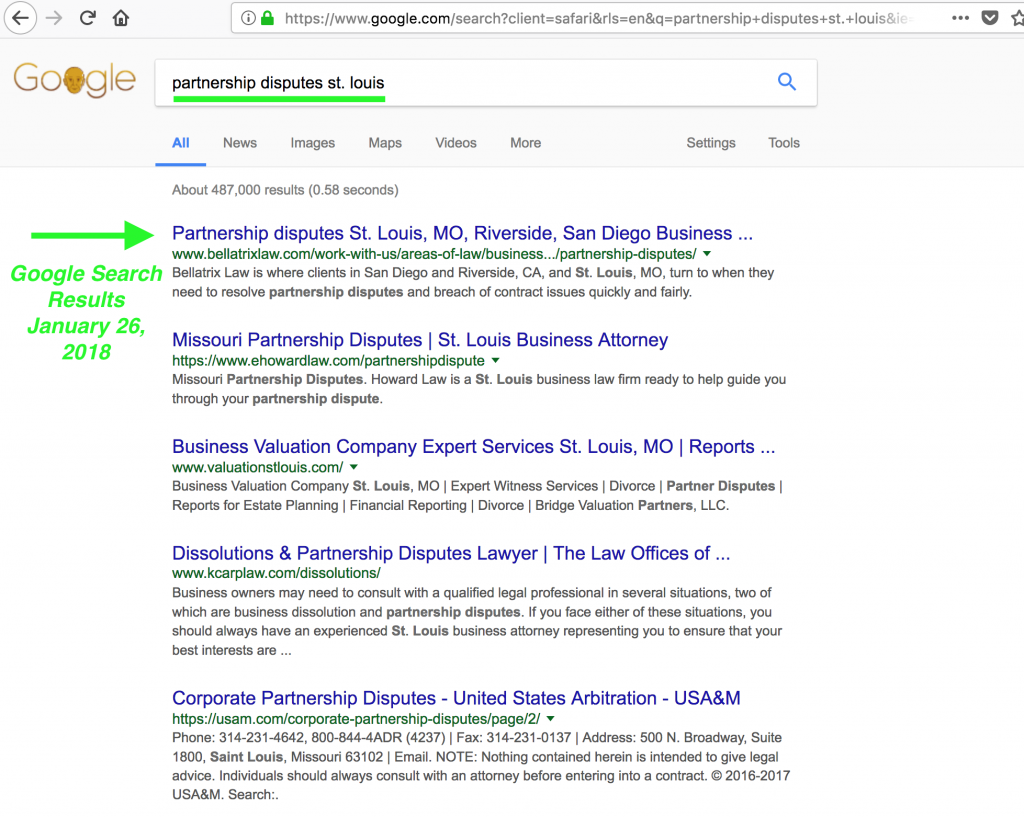
Task: Click the browser address bar URL
Action: [x=596, y=18]
